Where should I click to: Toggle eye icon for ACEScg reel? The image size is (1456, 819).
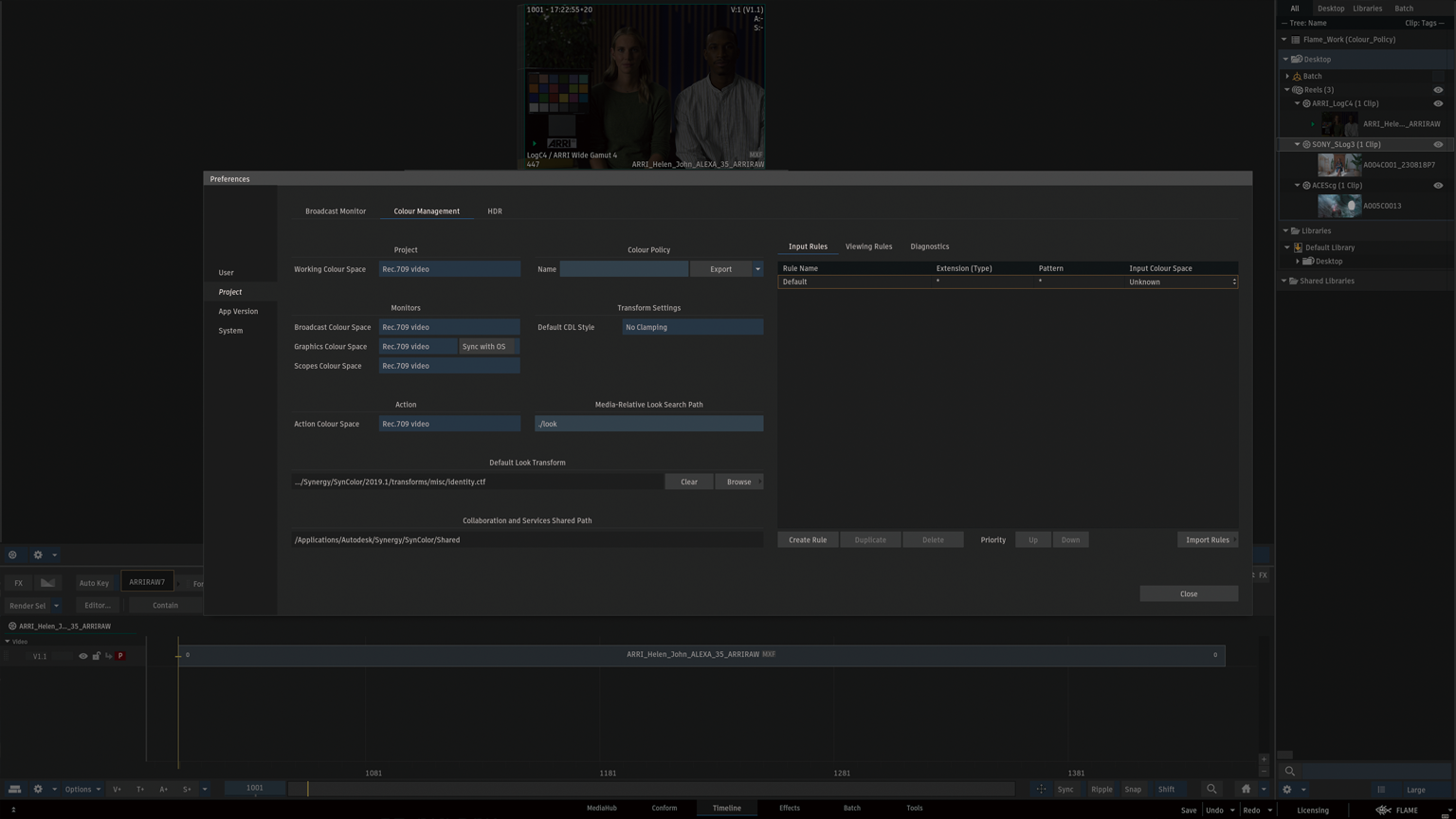pos(1438,185)
